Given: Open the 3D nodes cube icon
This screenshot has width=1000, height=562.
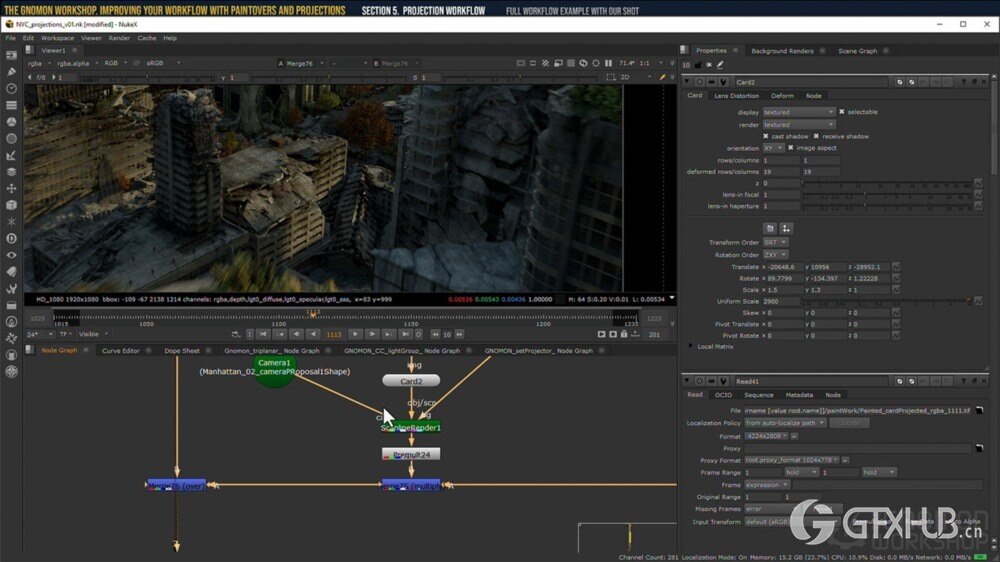Looking at the screenshot, I should [x=11, y=205].
